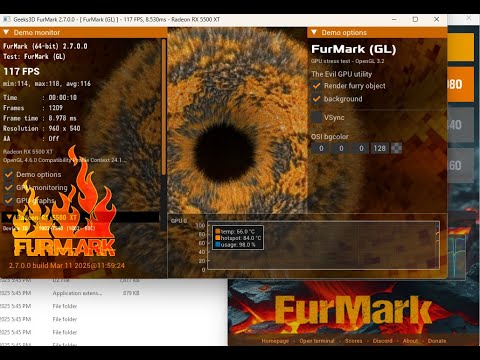Screen dimensions: 480x360
Task: Click the orange 1080 preset button in launcher
Action: click(x=460, y=84)
